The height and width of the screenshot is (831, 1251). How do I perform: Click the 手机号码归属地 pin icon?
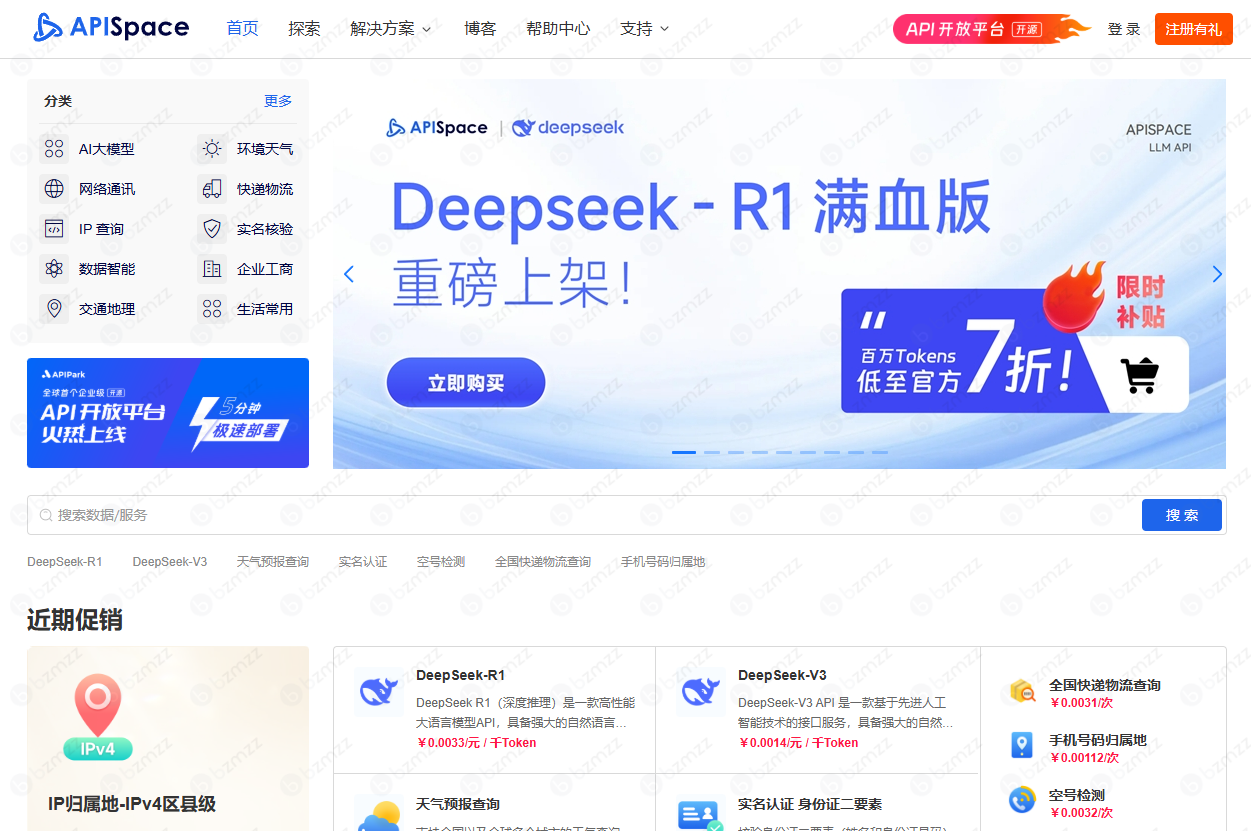[x=1022, y=746]
